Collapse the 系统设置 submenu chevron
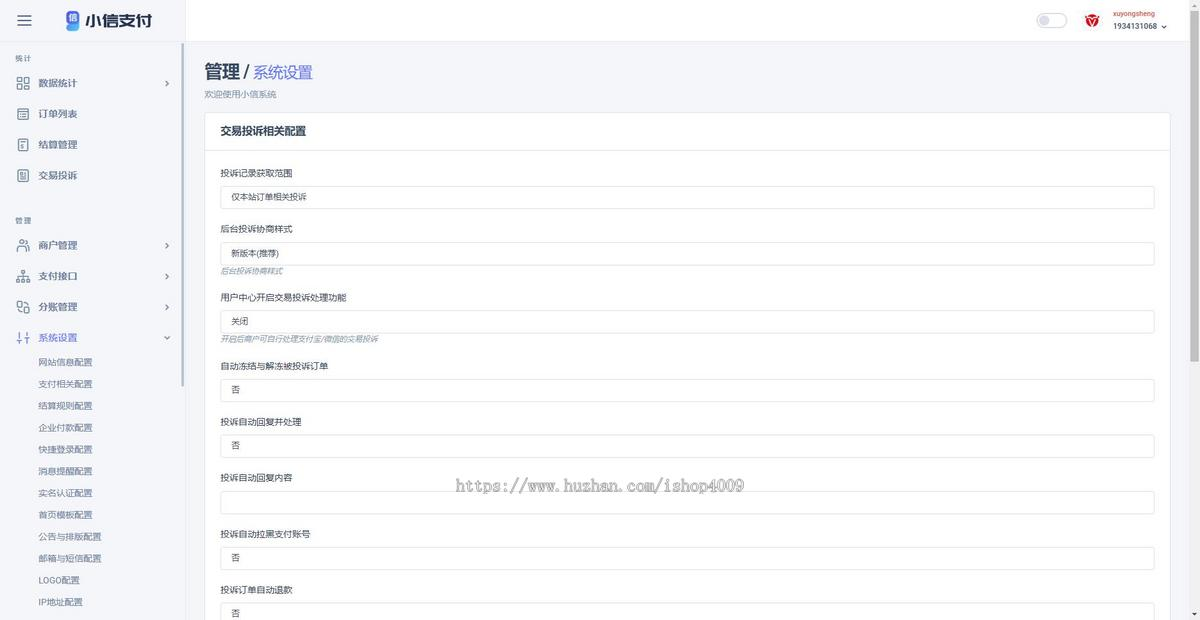The height and width of the screenshot is (620, 1200). point(167,338)
